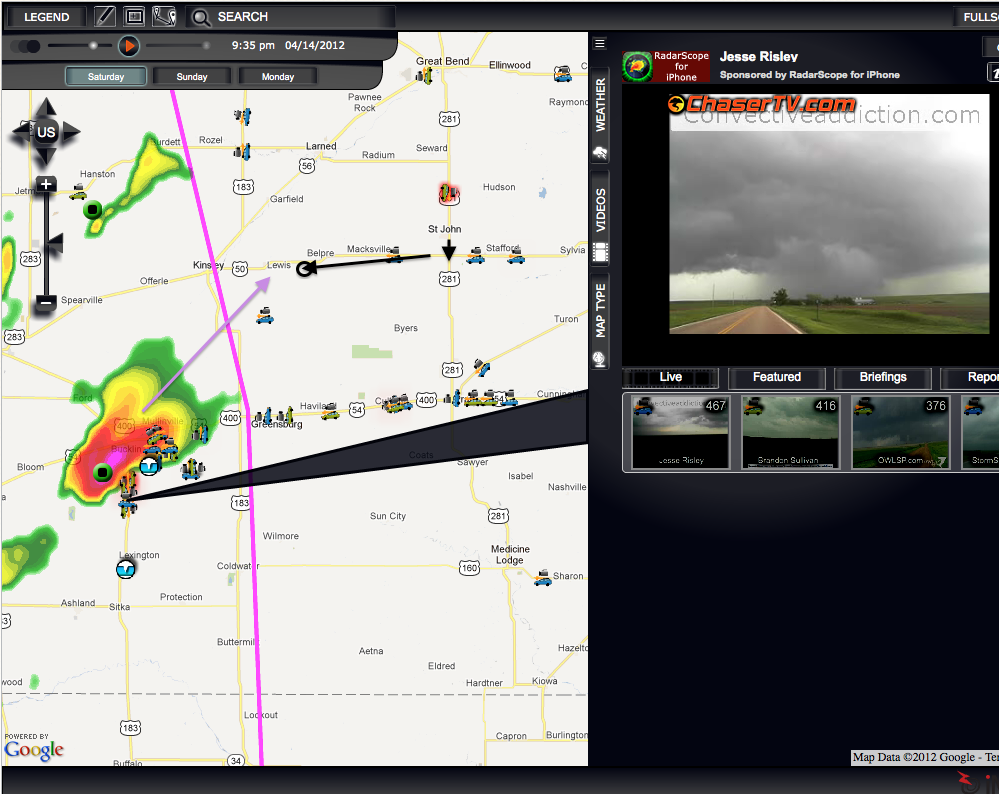Click tornado report icon near Bucklin
999x794 pixels.
tap(149, 466)
